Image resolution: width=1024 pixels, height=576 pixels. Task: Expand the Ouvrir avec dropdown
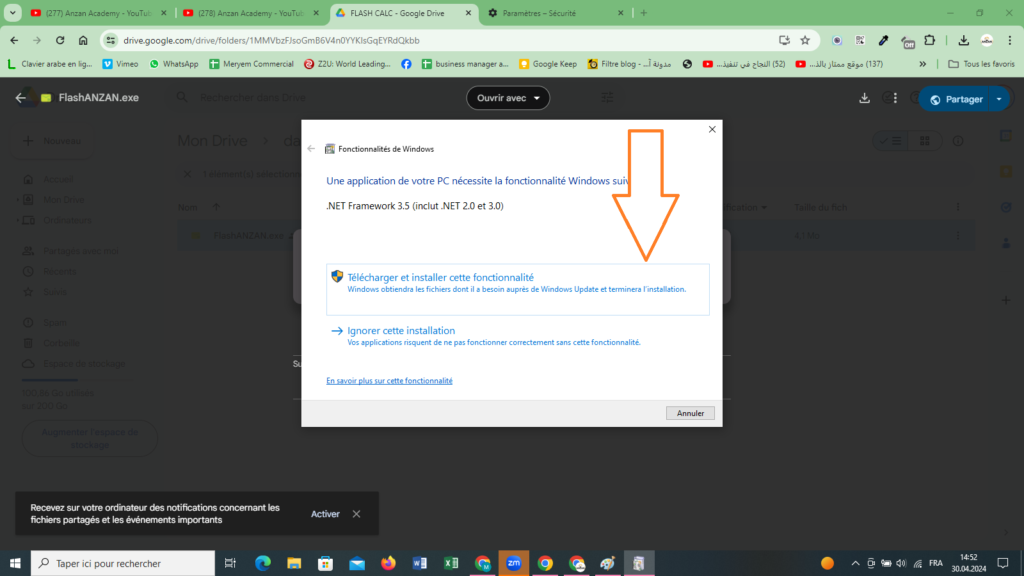click(508, 98)
